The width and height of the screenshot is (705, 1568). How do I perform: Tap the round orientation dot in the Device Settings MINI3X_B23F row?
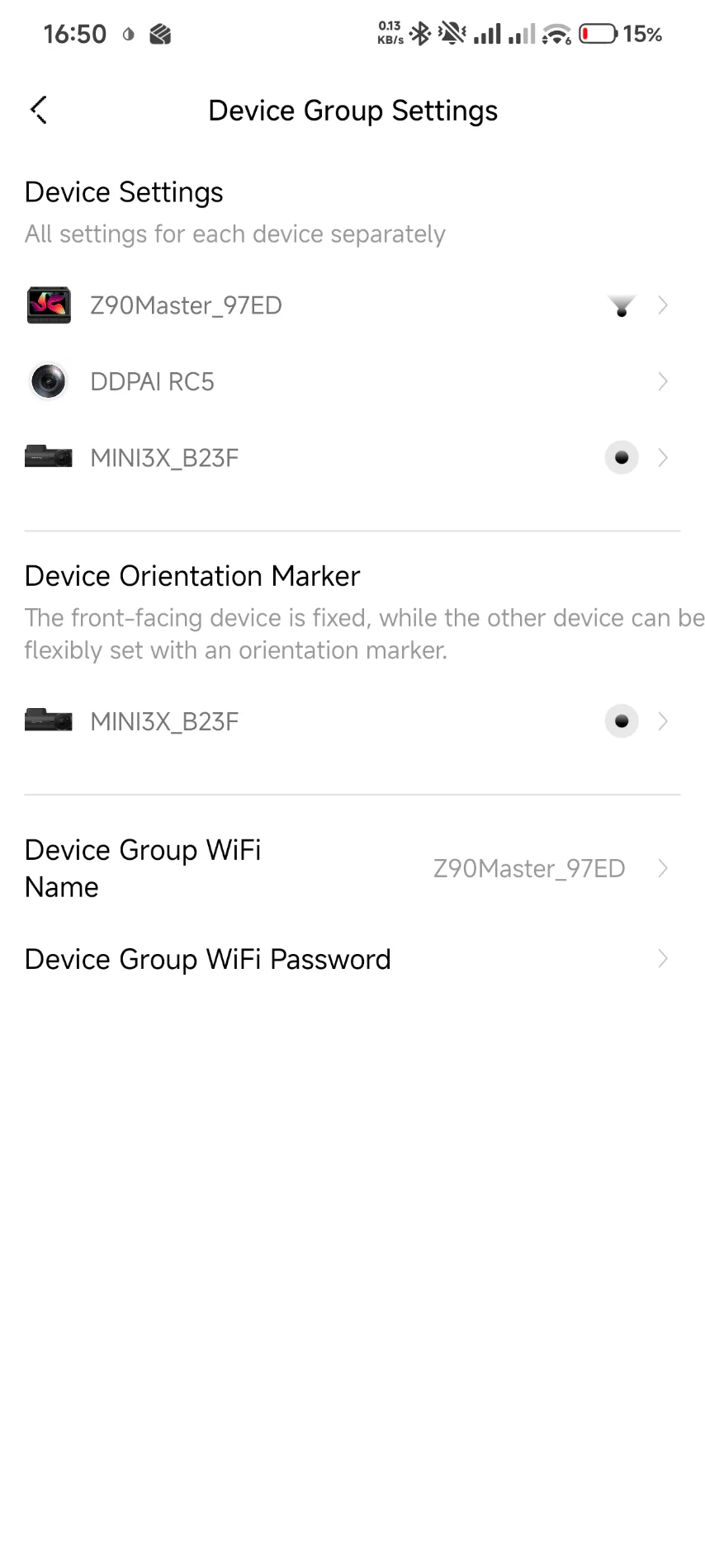coord(622,457)
